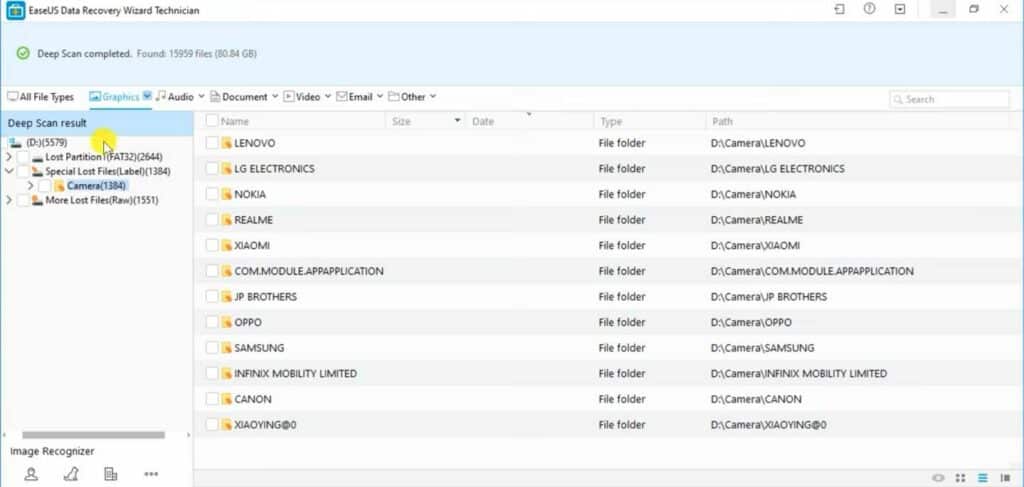
Task: Select the Graphics file type filter
Action: tap(114, 97)
